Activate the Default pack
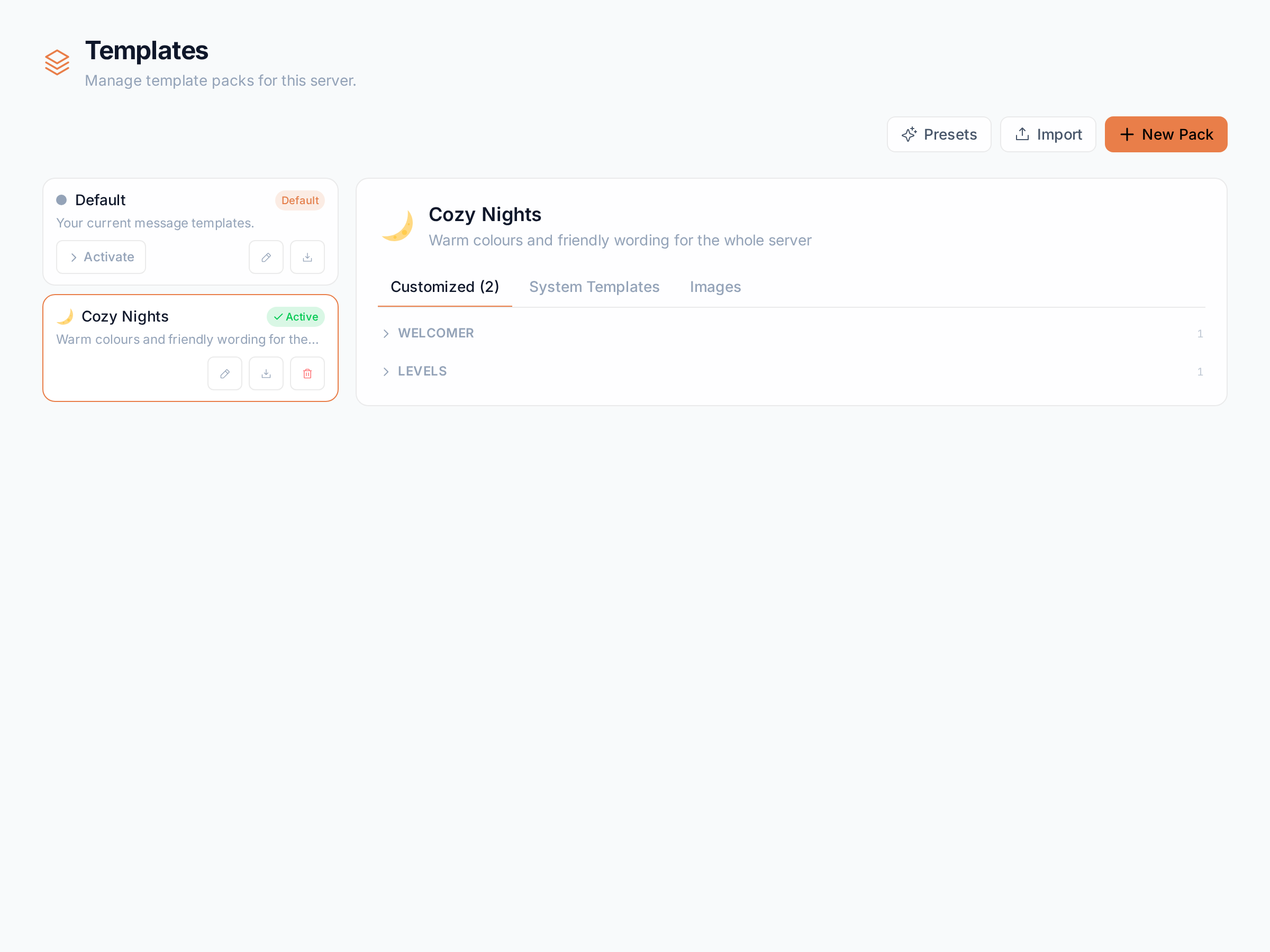The width and height of the screenshot is (1270, 952). 101,257
